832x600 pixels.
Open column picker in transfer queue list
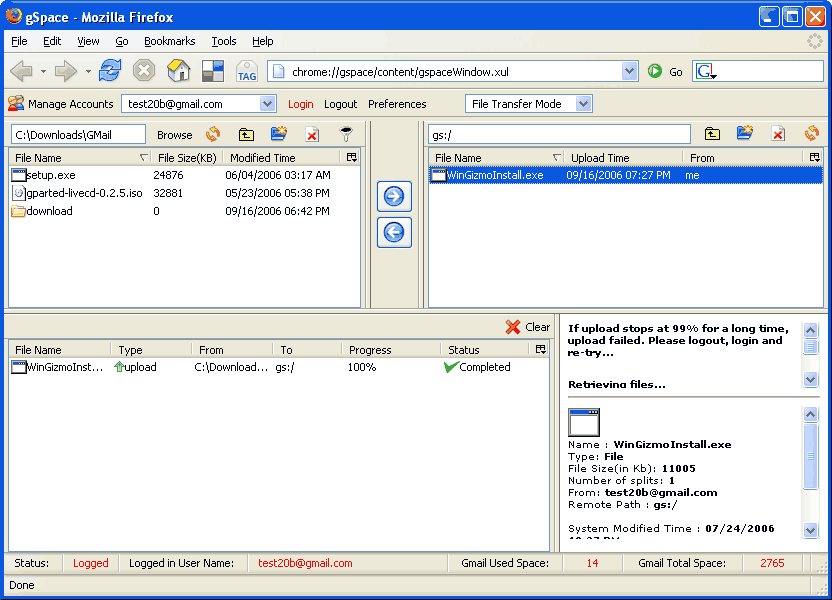pyautogui.click(x=540, y=349)
